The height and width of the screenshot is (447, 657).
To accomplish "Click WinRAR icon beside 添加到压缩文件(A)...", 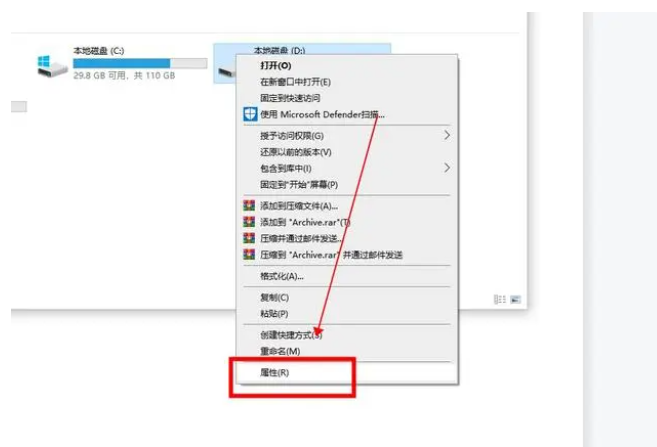I will [x=249, y=206].
